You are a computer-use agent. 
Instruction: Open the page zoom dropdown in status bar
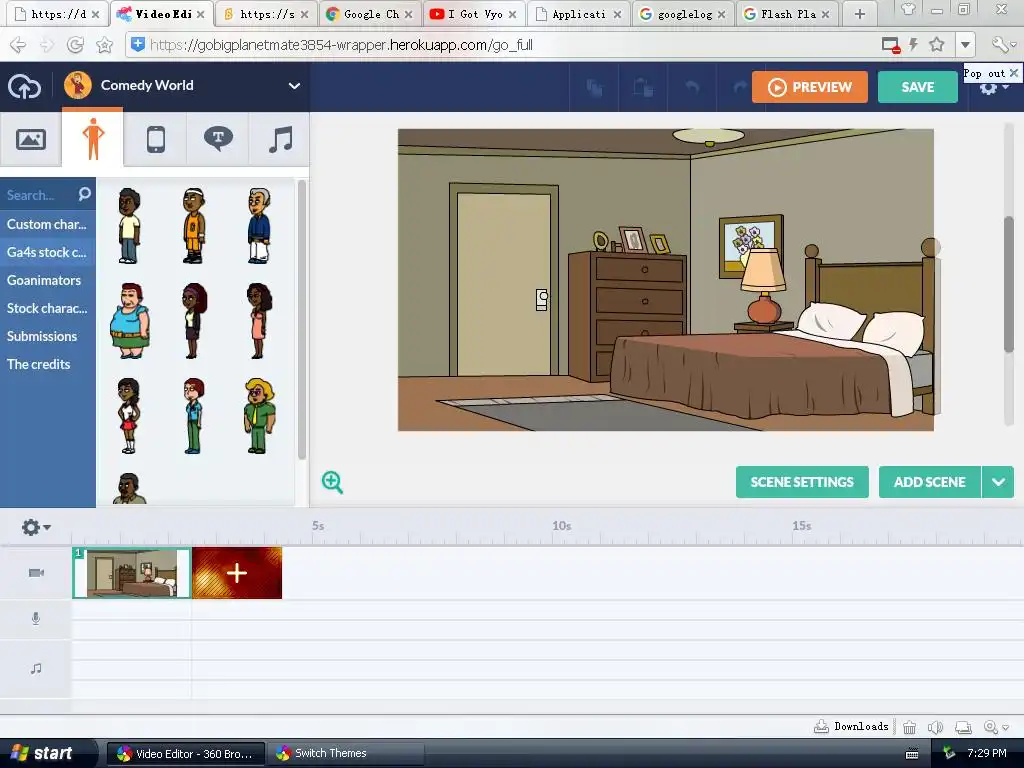pos(997,727)
